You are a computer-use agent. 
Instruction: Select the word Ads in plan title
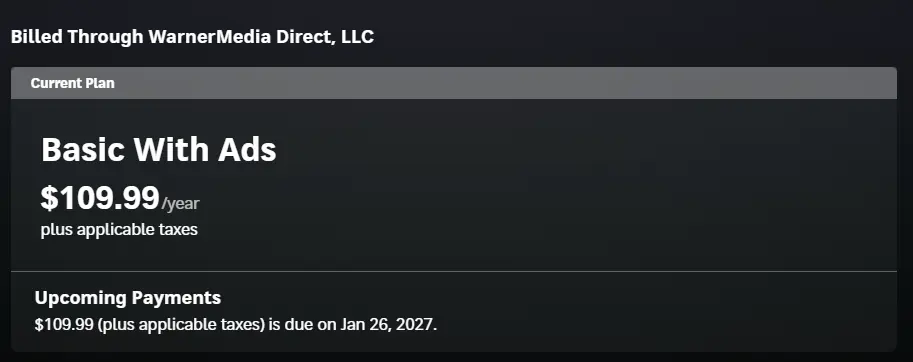[247, 150]
